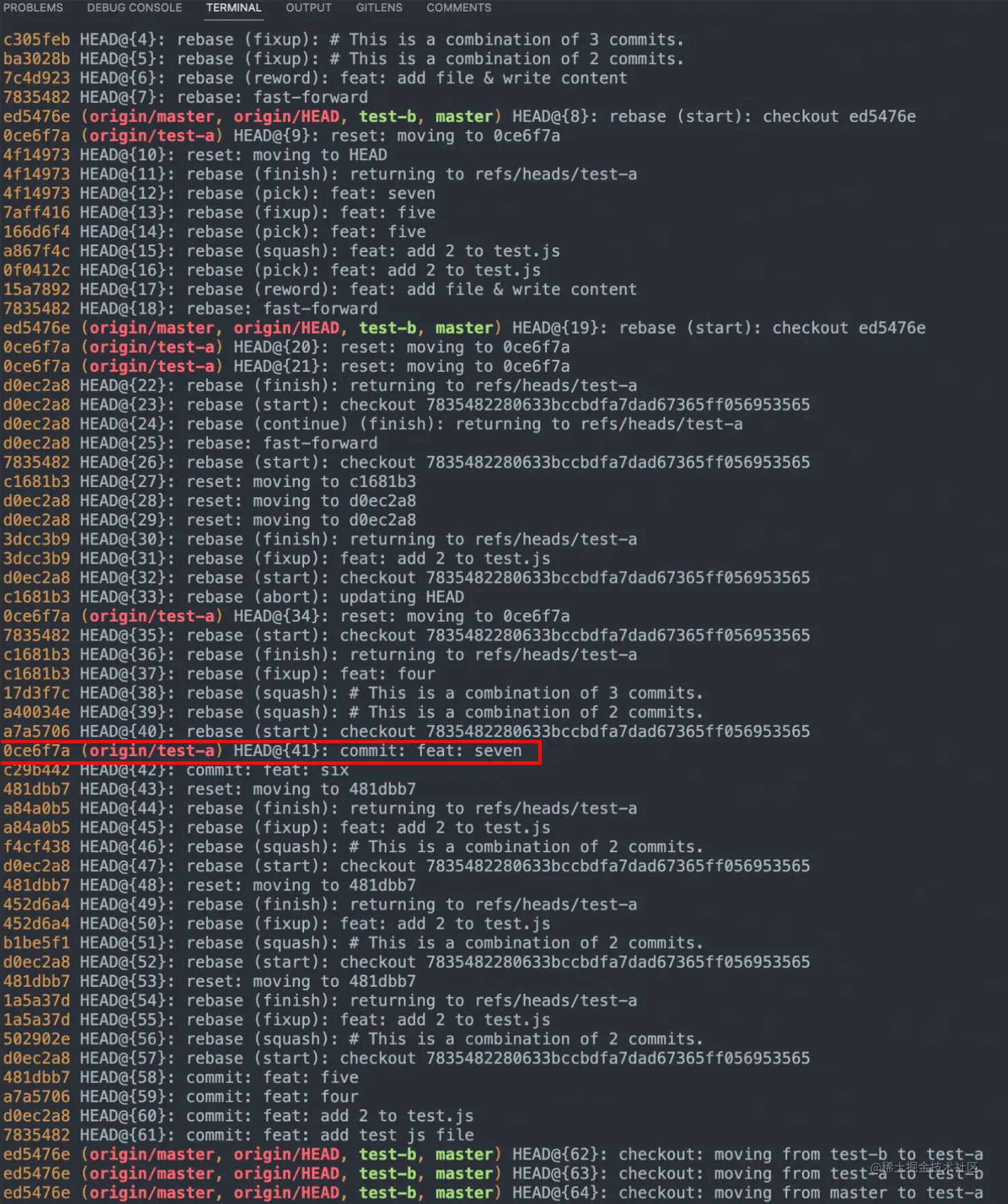1008x1204 pixels.
Task: Open the DEBUG CONSOLE tab
Action: (x=135, y=8)
